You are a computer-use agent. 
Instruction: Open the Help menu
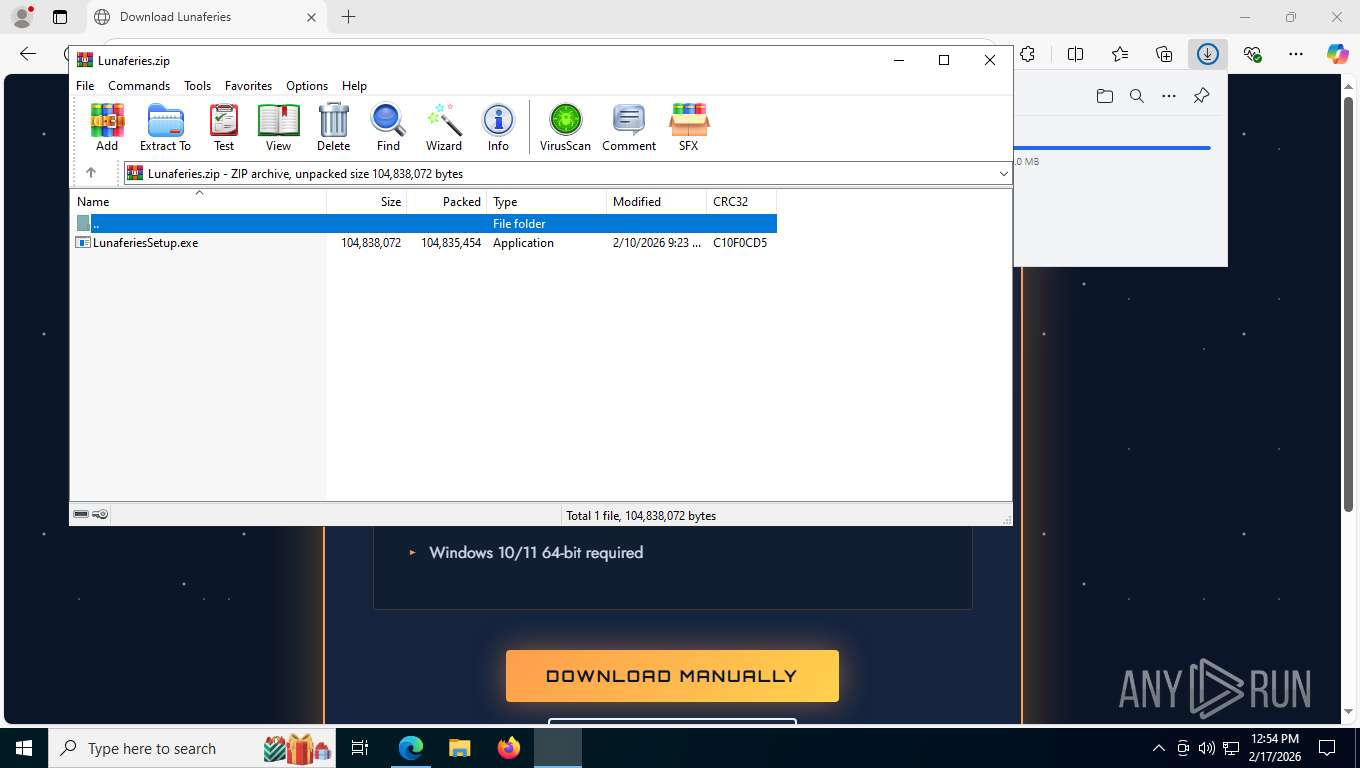[x=354, y=86]
